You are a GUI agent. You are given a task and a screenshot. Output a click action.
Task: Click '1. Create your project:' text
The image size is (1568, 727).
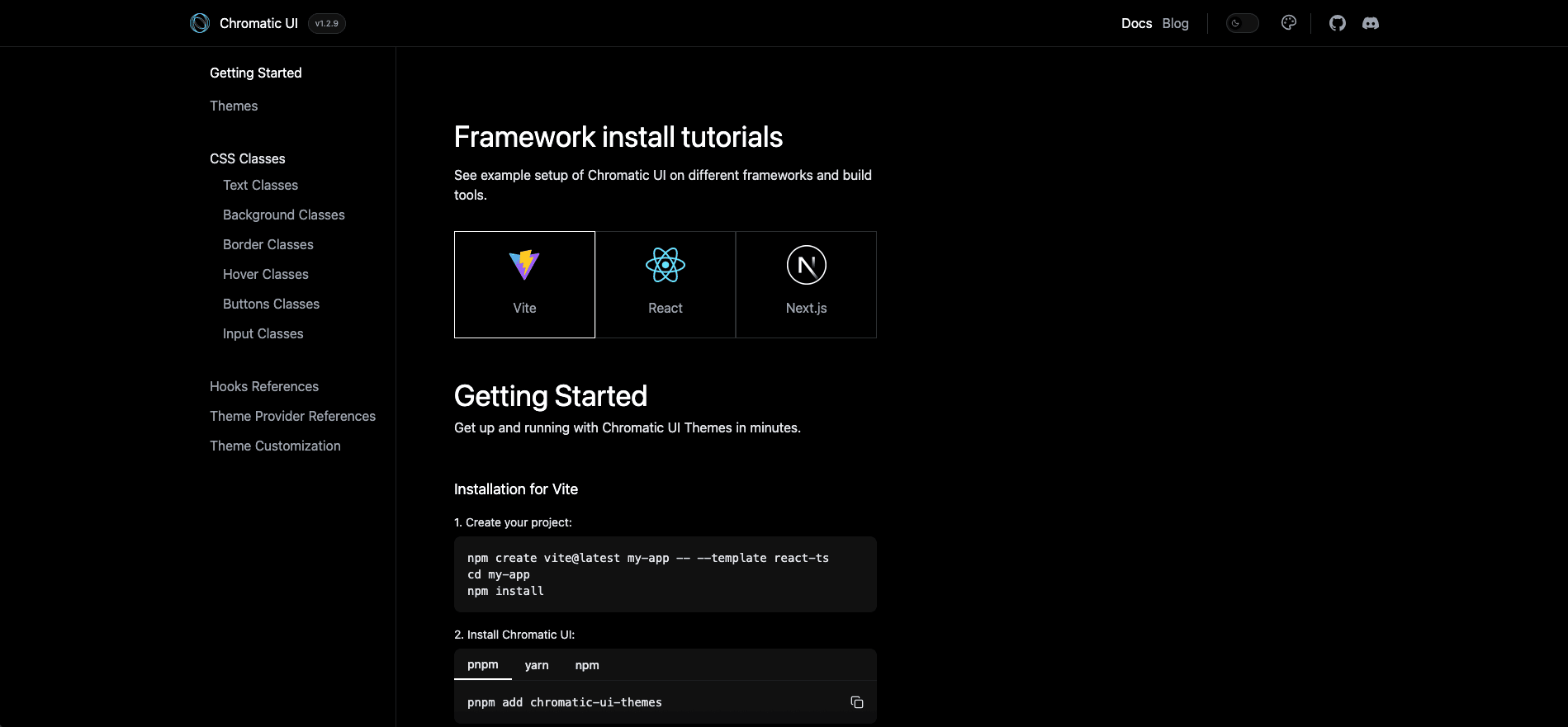513,522
